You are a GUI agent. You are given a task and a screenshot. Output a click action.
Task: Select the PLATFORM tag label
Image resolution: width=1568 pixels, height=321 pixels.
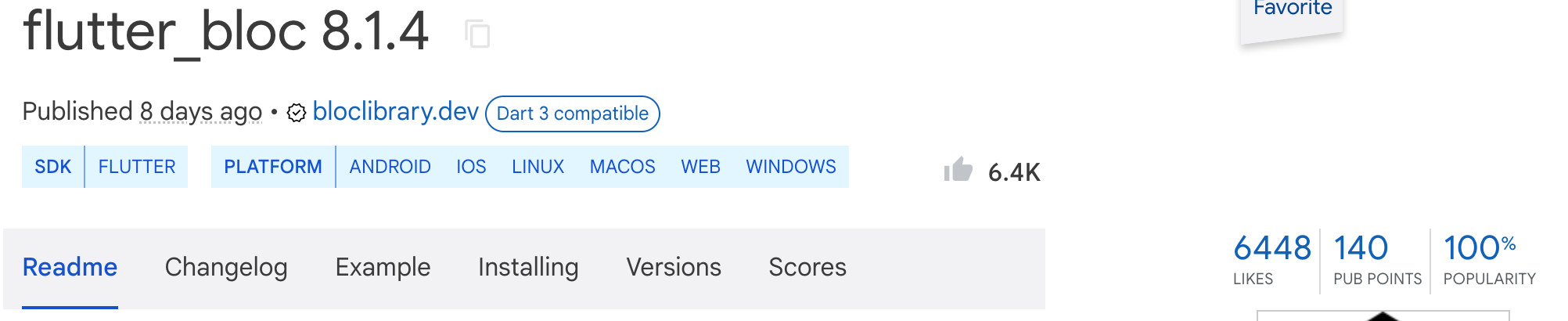(273, 167)
